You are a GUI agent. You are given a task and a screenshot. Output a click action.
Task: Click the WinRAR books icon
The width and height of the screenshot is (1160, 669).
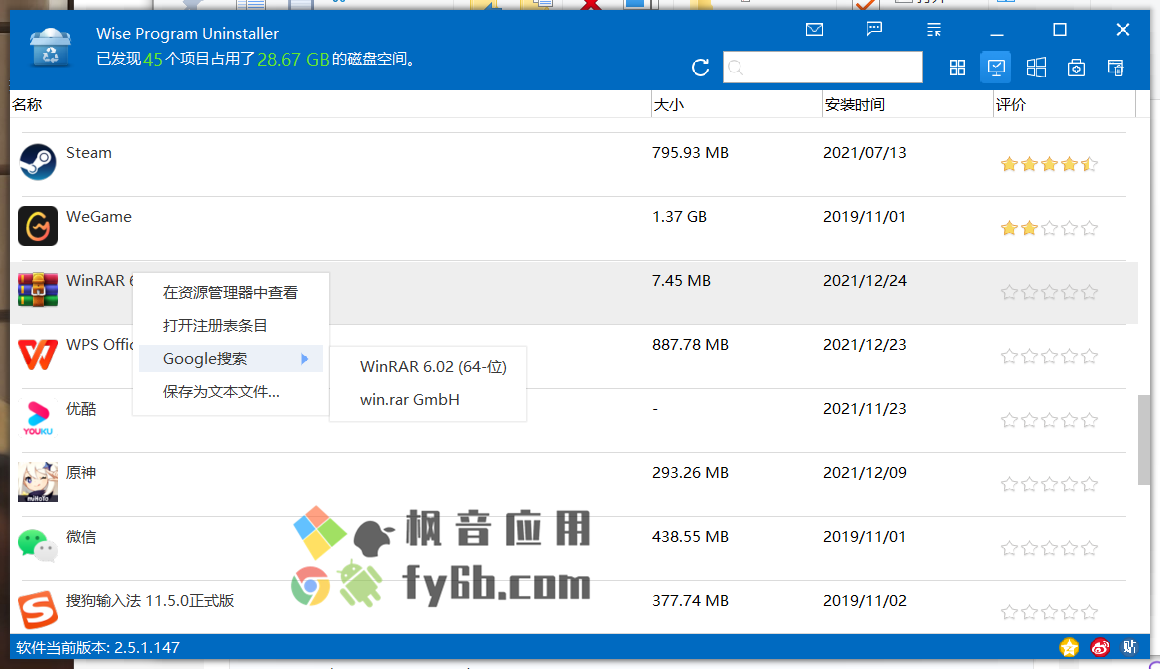tap(38, 289)
